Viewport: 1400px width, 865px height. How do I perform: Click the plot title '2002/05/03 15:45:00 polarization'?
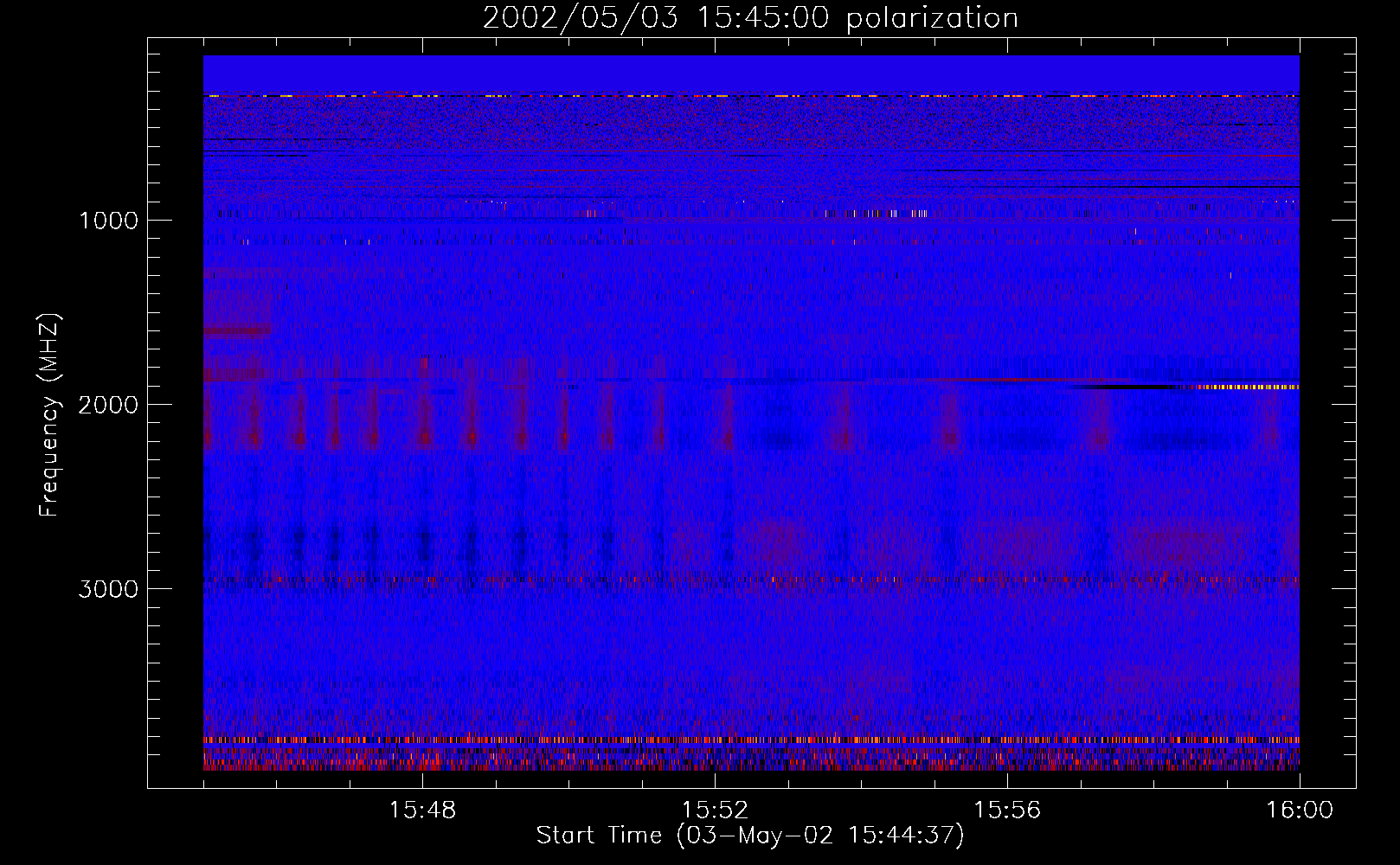pos(750,18)
